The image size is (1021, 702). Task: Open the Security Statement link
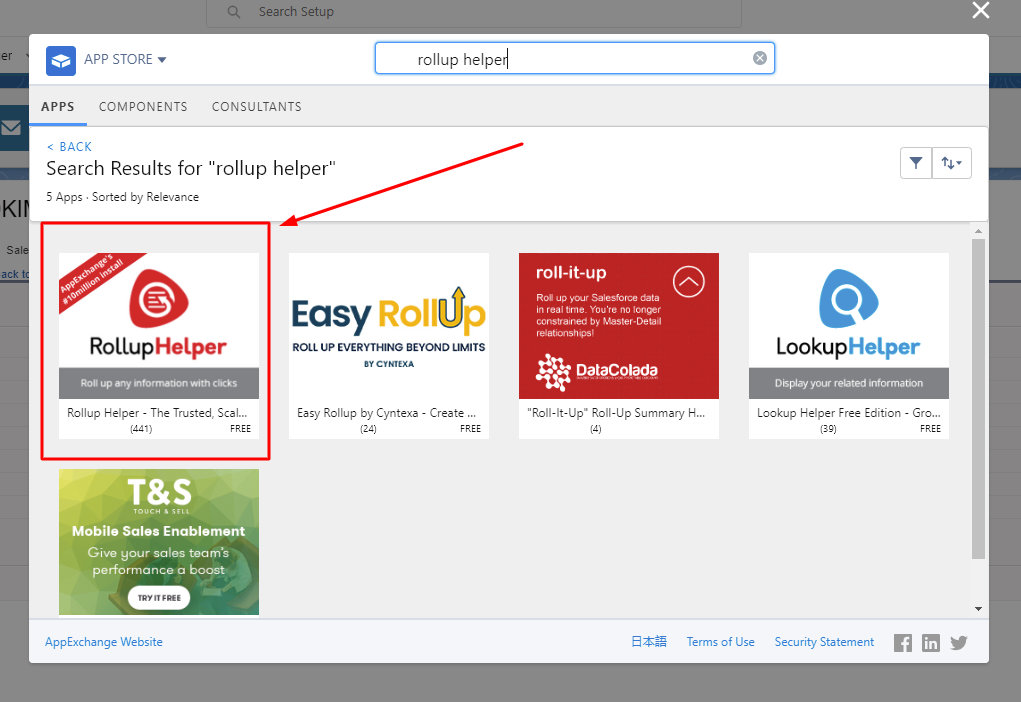pos(824,642)
